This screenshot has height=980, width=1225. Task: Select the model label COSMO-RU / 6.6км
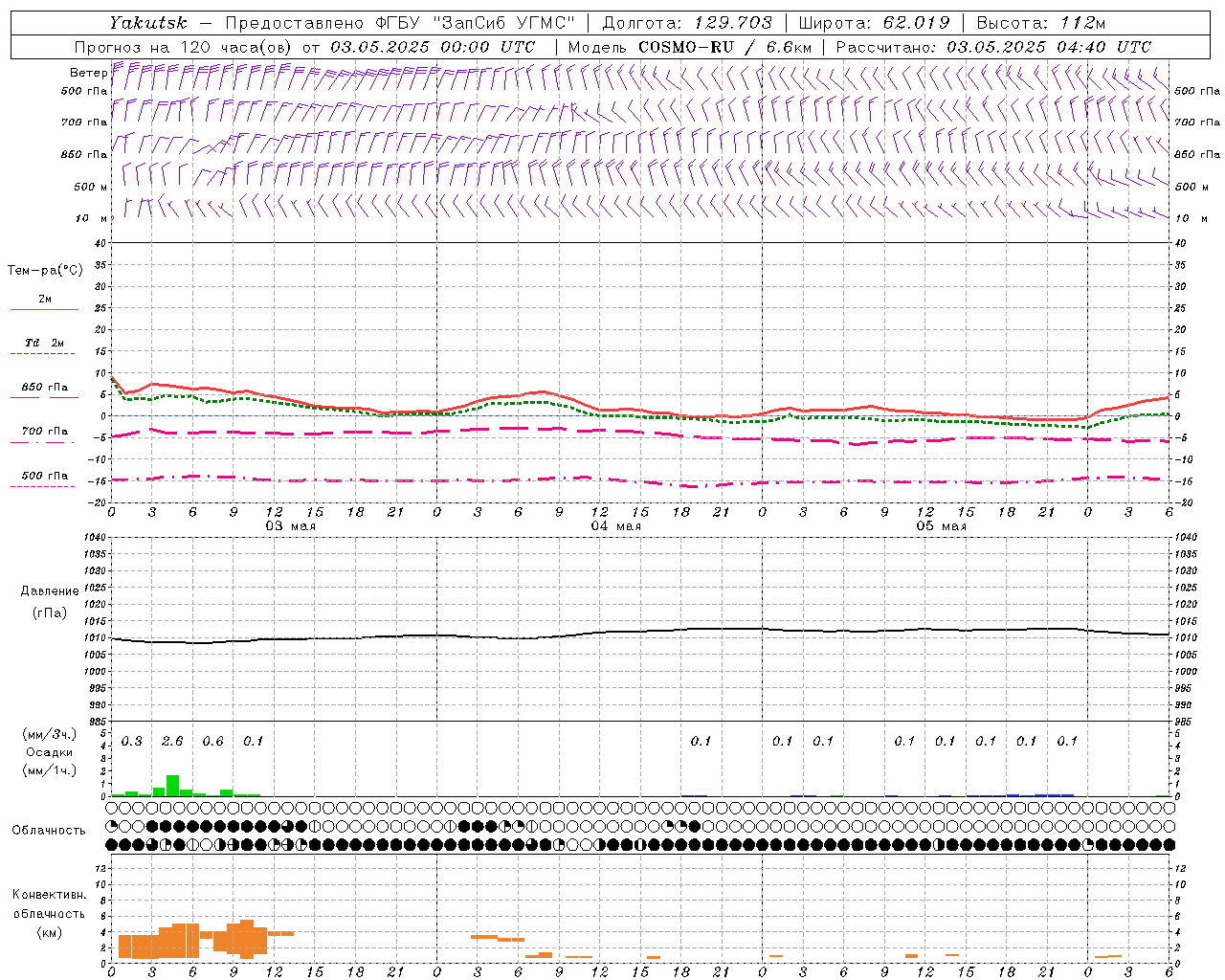[x=724, y=47]
